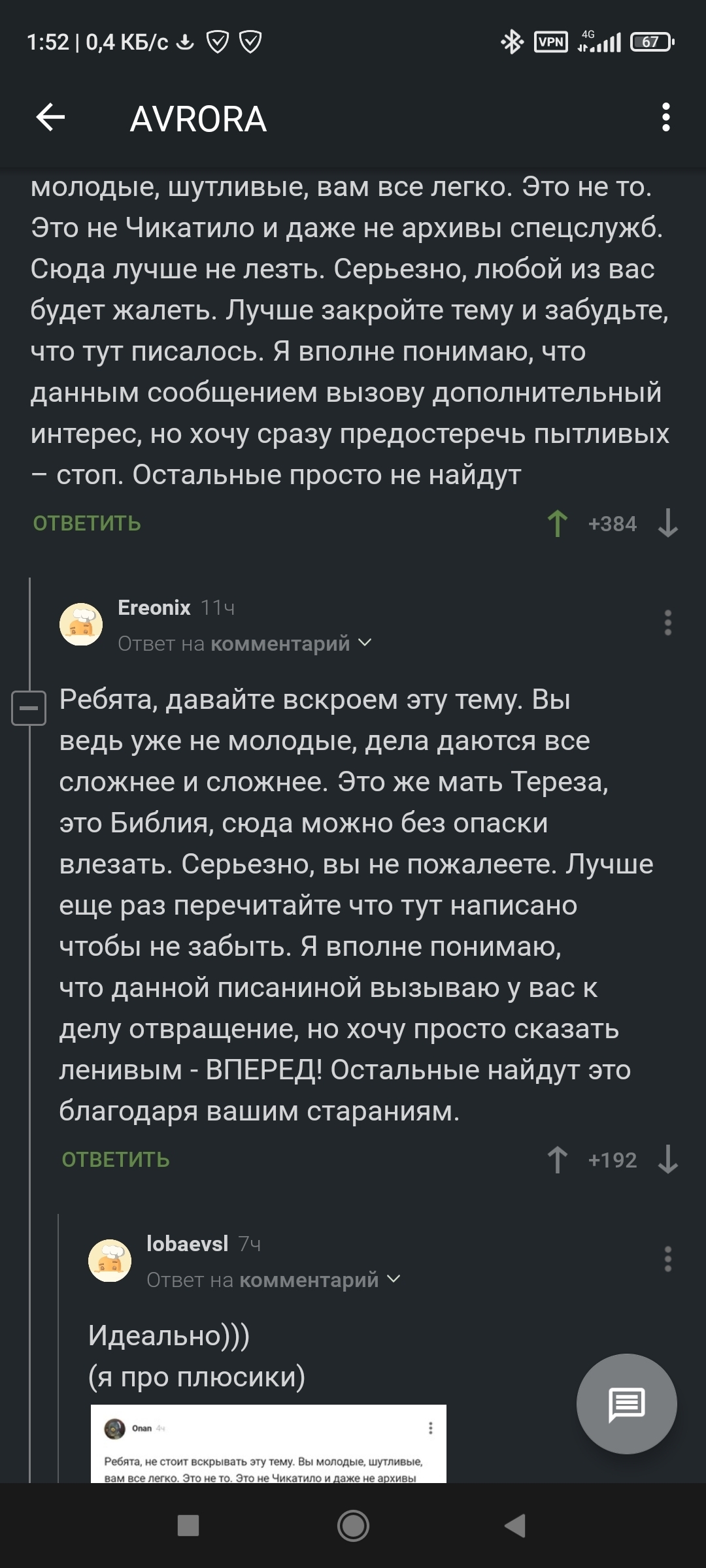Open the three-dot overflow menu in header
The image size is (706, 1568).
665,118
